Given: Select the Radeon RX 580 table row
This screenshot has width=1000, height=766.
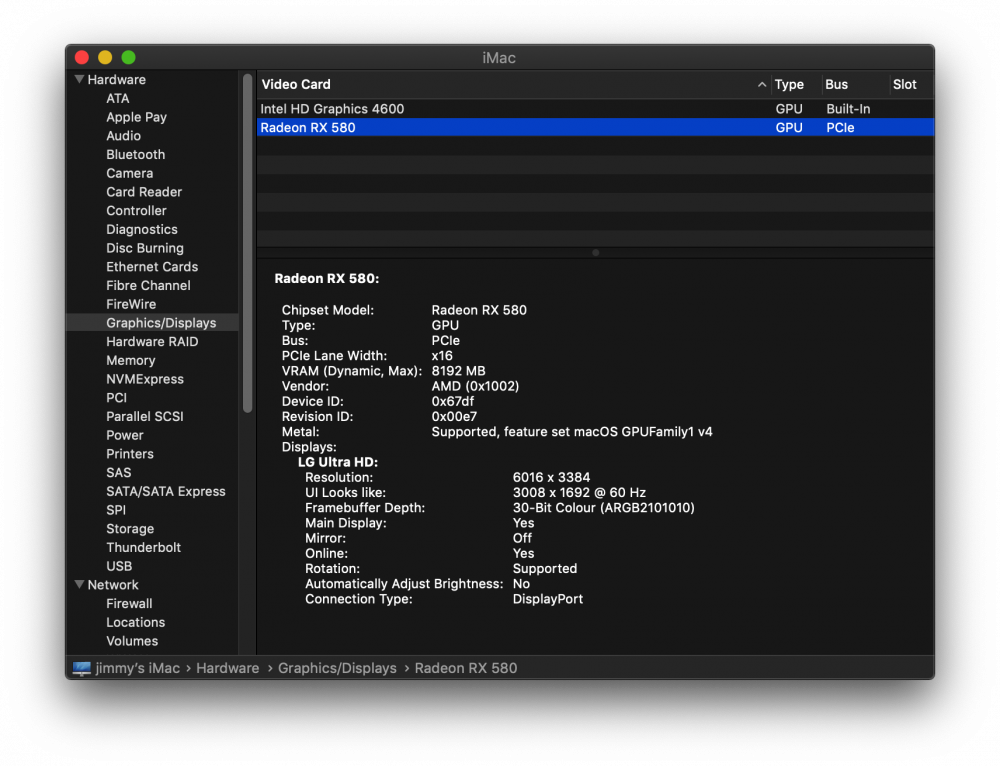Looking at the screenshot, I should click(x=596, y=128).
